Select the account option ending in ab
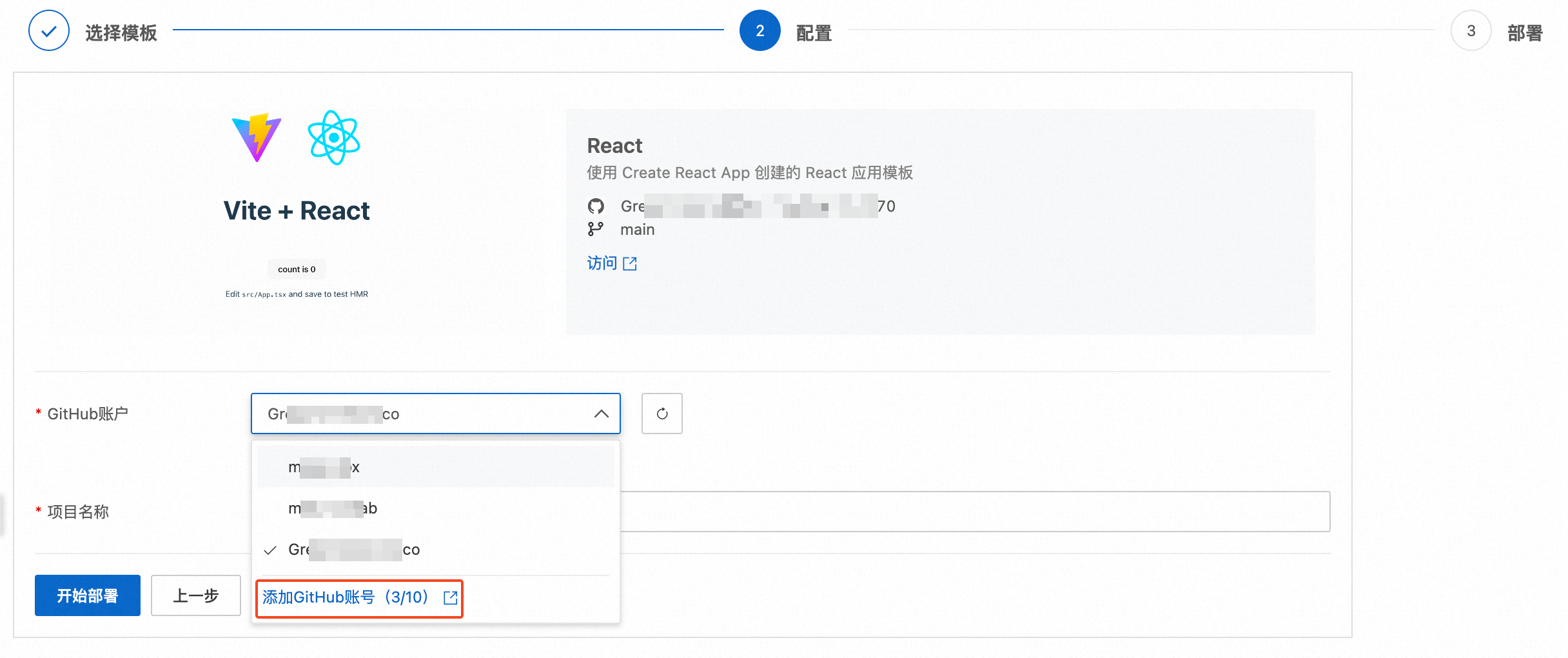This screenshot has height=658, width=1568. point(435,508)
